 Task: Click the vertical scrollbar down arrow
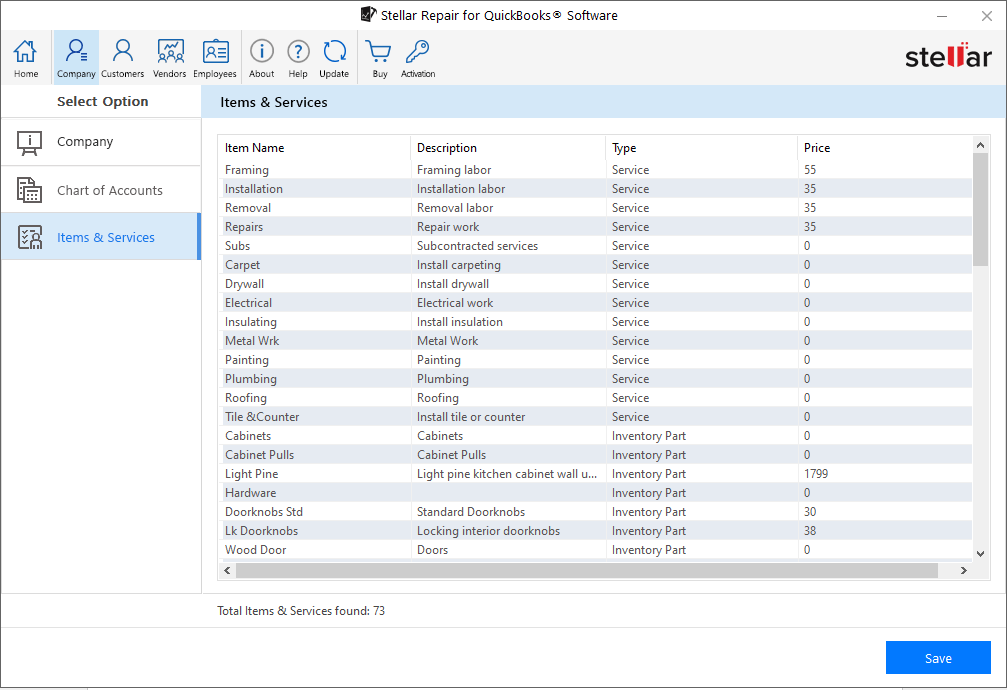(980, 553)
